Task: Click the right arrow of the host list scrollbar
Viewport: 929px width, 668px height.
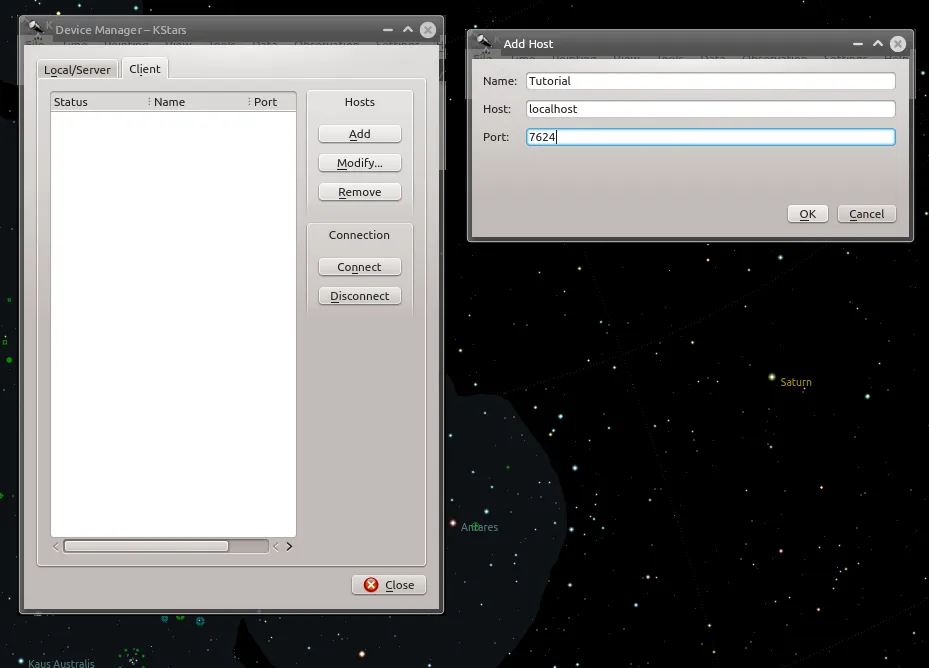Action: 289,546
